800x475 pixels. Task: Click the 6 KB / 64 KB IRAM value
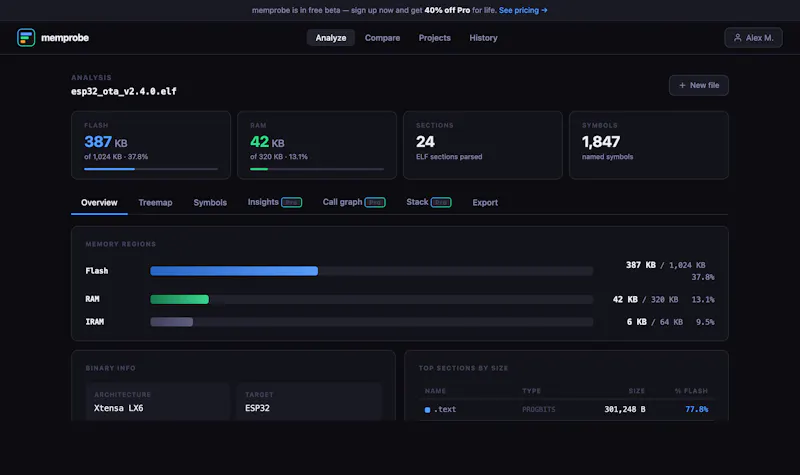pyautogui.click(x=655, y=322)
